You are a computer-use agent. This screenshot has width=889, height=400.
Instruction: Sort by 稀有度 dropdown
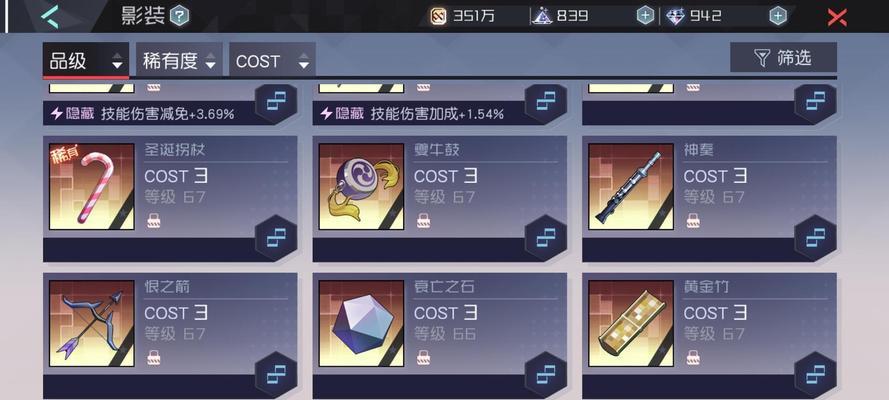click(179, 60)
